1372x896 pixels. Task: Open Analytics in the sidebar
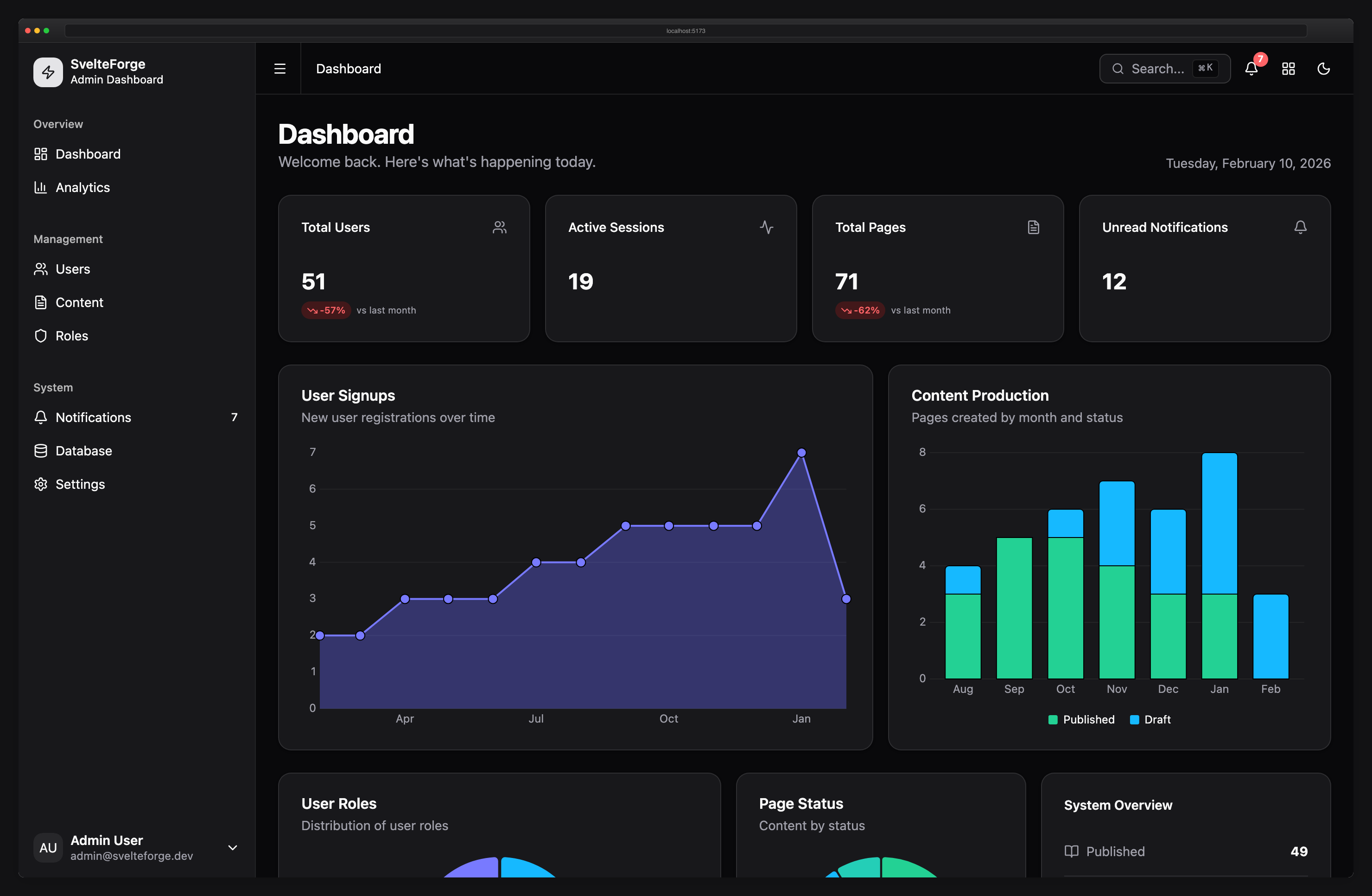137,187
